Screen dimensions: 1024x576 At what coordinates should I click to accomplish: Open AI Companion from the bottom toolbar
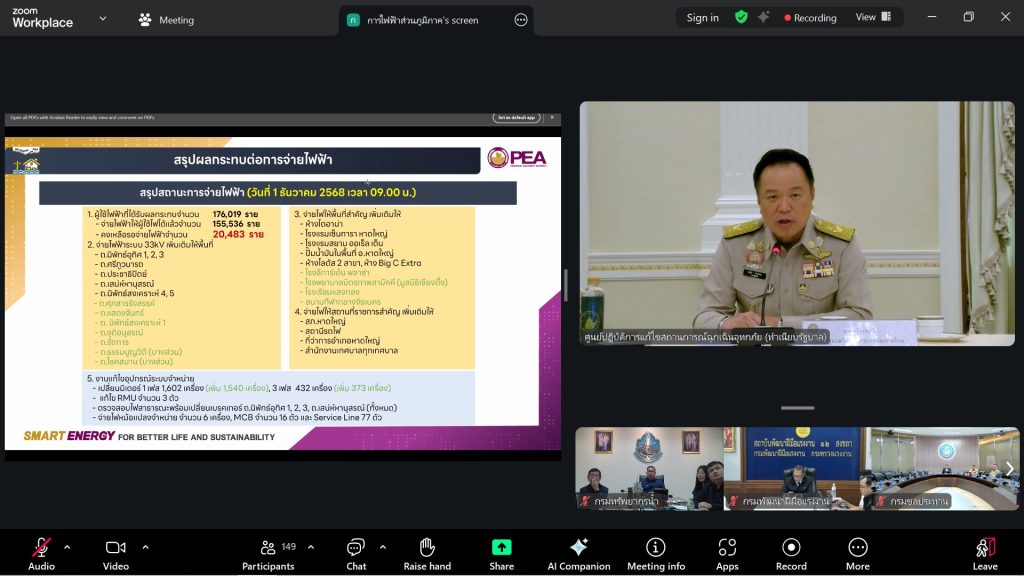[x=578, y=547]
